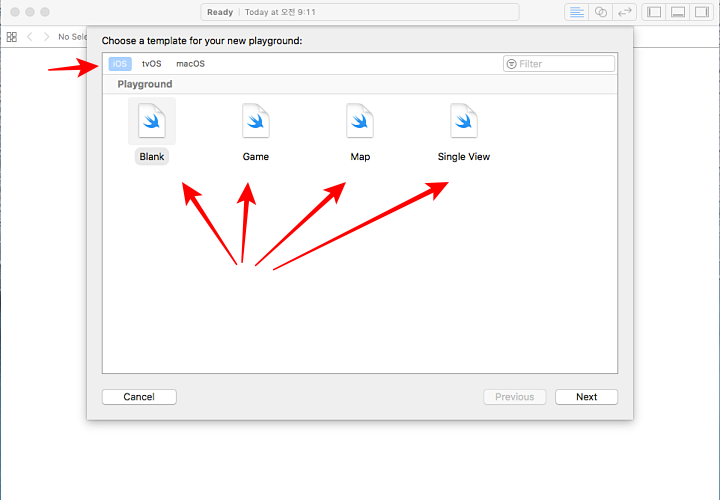Click the Ready activity status bar
This screenshot has height=500, width=720.
tap(360, 12)
